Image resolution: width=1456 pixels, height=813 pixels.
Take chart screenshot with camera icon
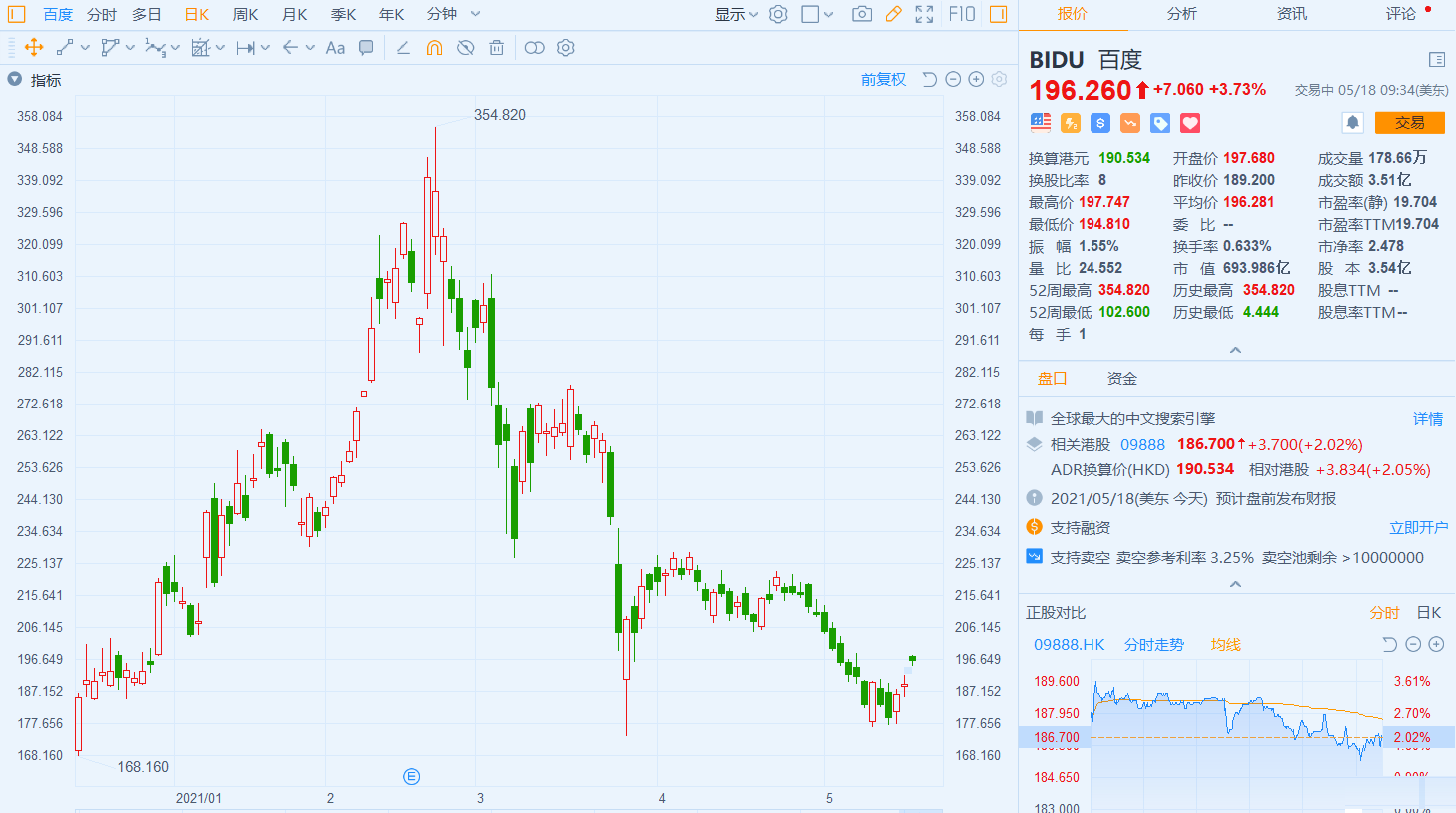[x=862, y=14]
